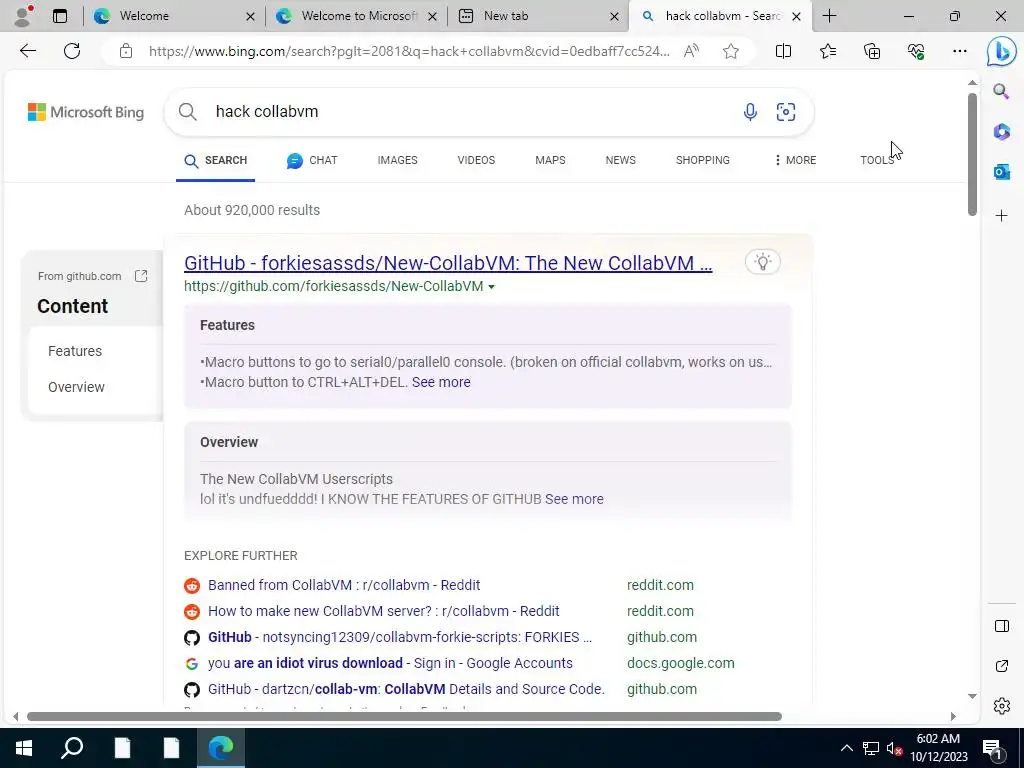Open the sidebar settings gear
This screenshot has height=768, width=1024.
click(1001, 706)
